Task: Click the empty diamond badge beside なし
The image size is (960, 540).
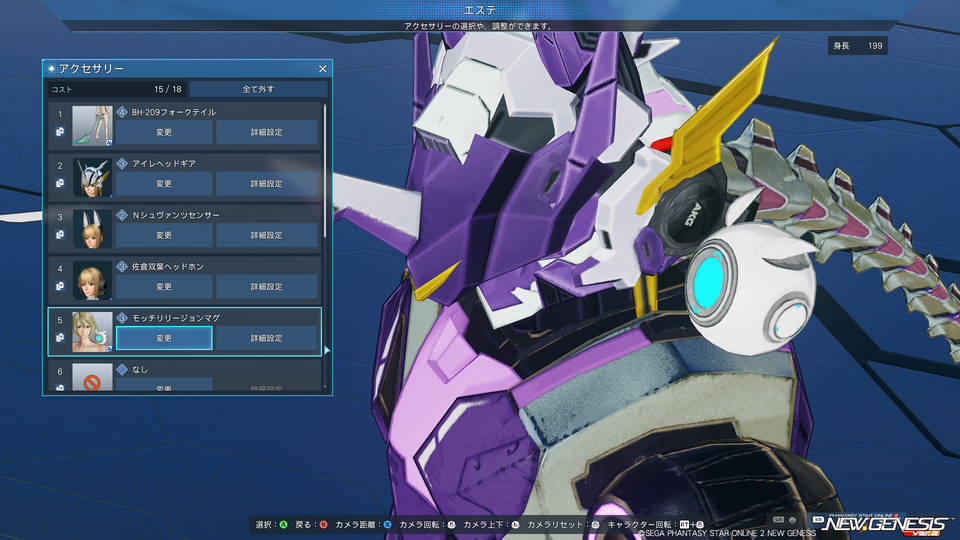Action: coord(122,369)
